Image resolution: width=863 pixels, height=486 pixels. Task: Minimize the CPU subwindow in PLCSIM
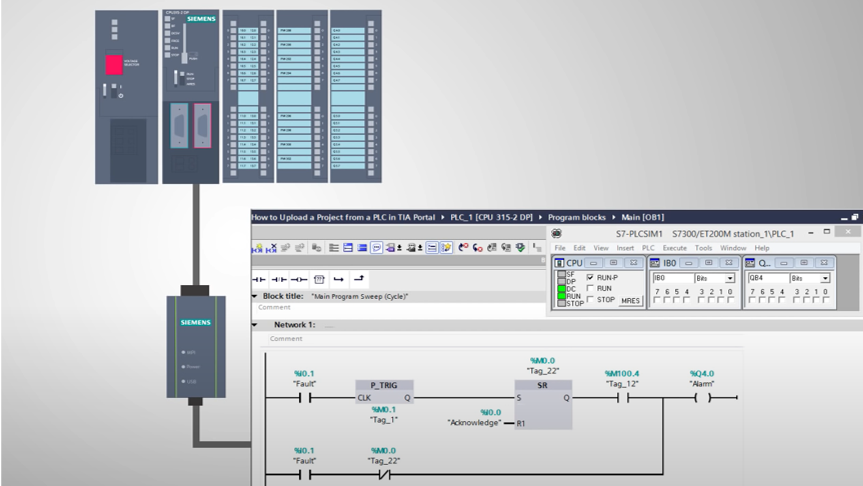[593, 263]
